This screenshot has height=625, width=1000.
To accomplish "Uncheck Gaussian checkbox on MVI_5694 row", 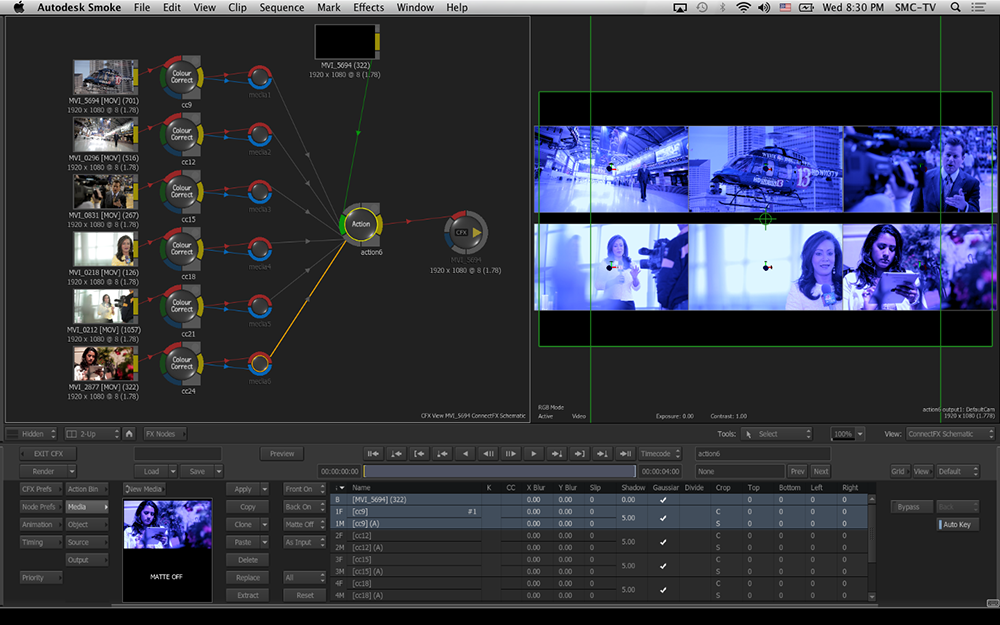I will (663, 499).
